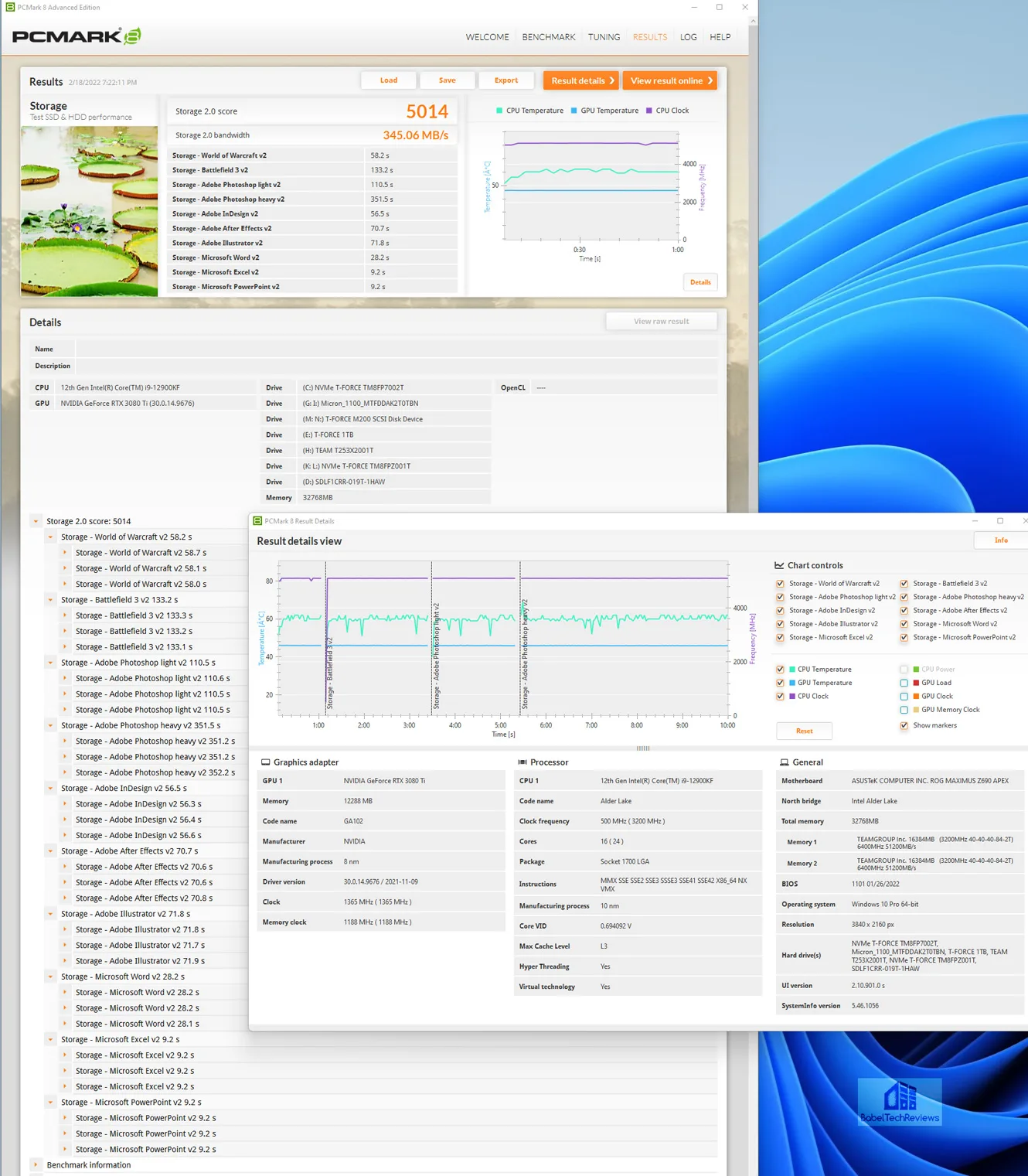
Task: Click the Adobe Photoshop light v2 chart marker
Action: tap(436, 657)
